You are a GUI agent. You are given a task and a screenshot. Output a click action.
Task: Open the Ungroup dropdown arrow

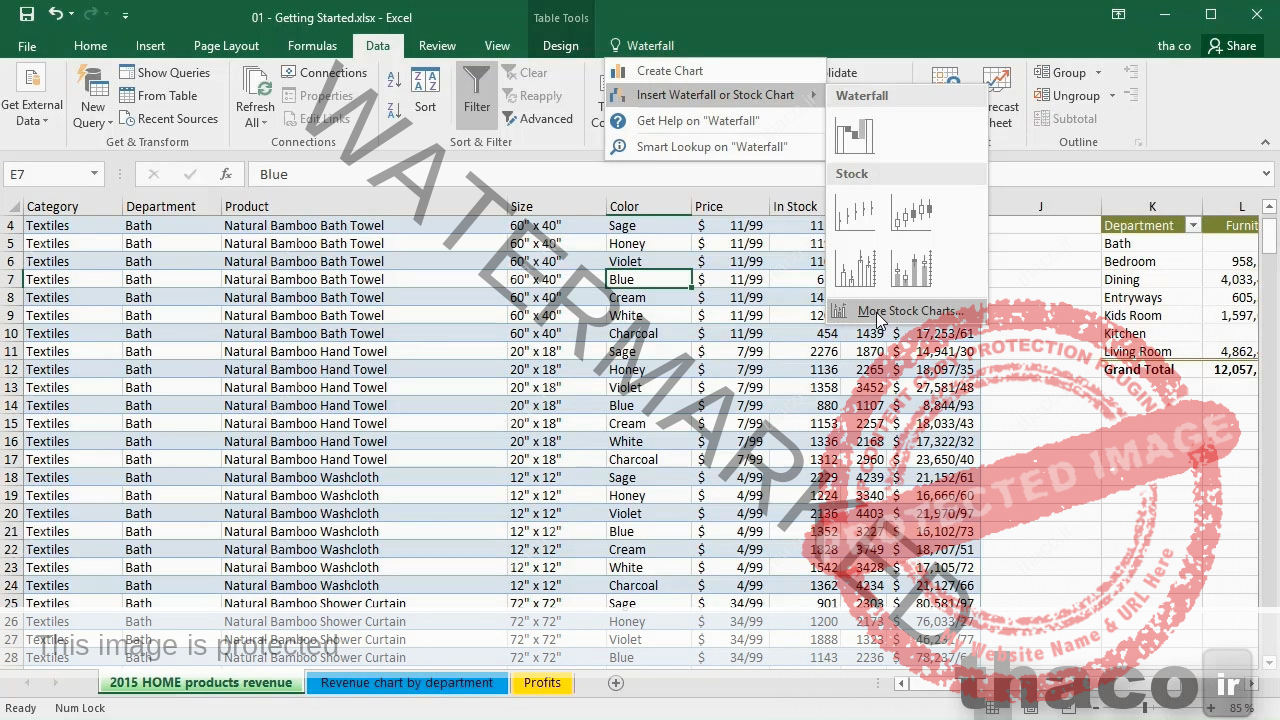coord(1112,95)
